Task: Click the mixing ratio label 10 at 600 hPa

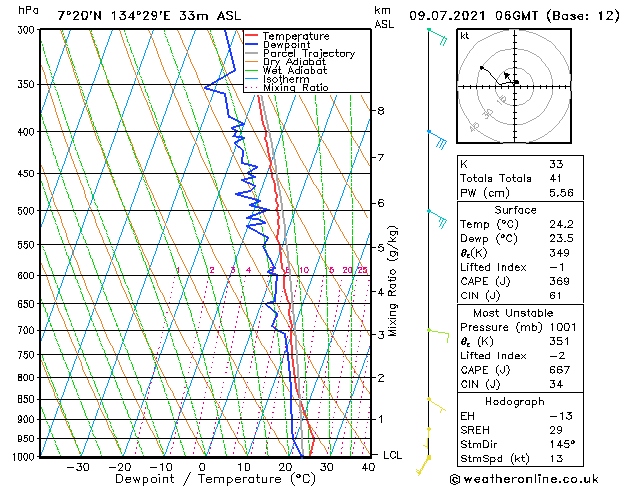Action: 304,270
